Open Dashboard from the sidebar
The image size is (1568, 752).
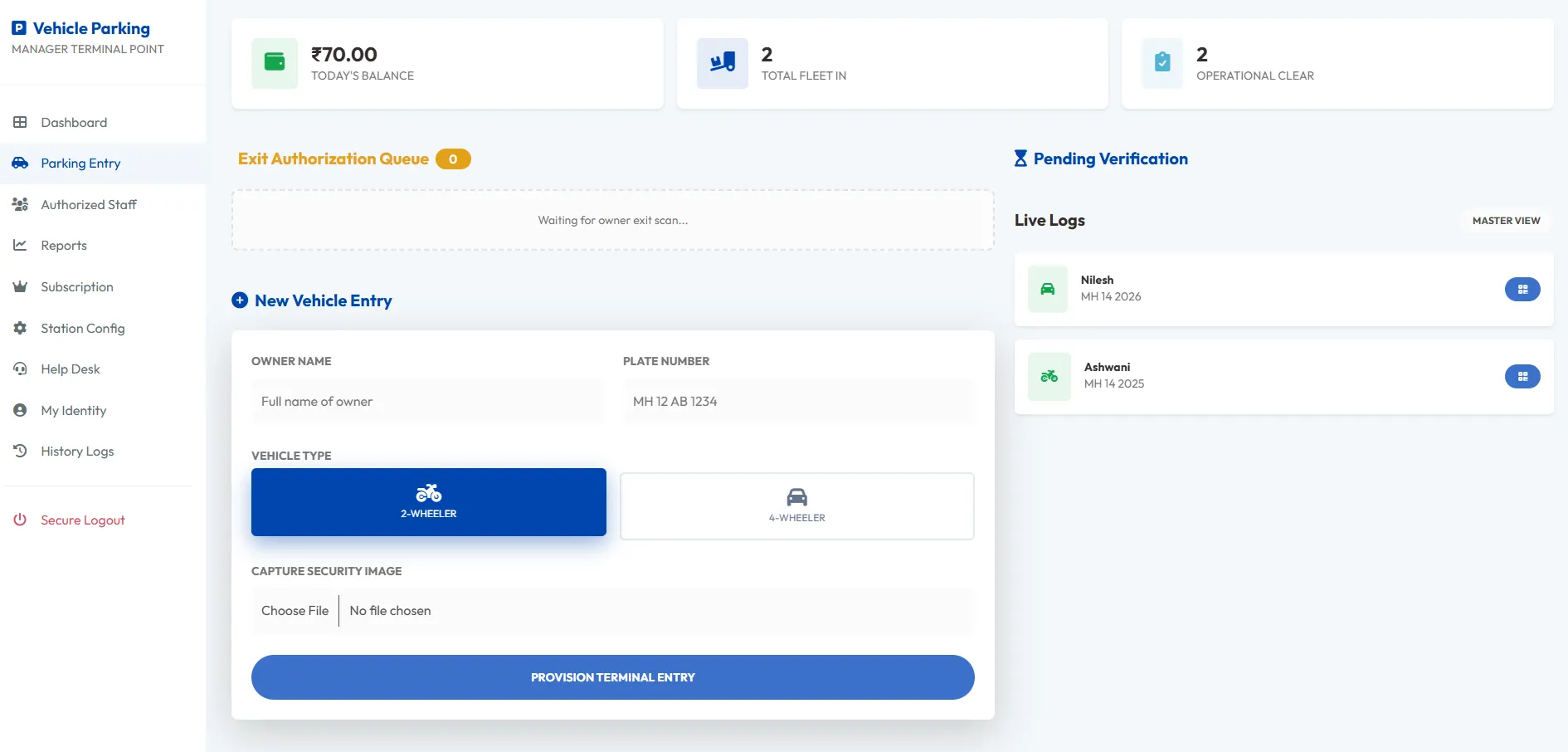(x=74, y=123)
